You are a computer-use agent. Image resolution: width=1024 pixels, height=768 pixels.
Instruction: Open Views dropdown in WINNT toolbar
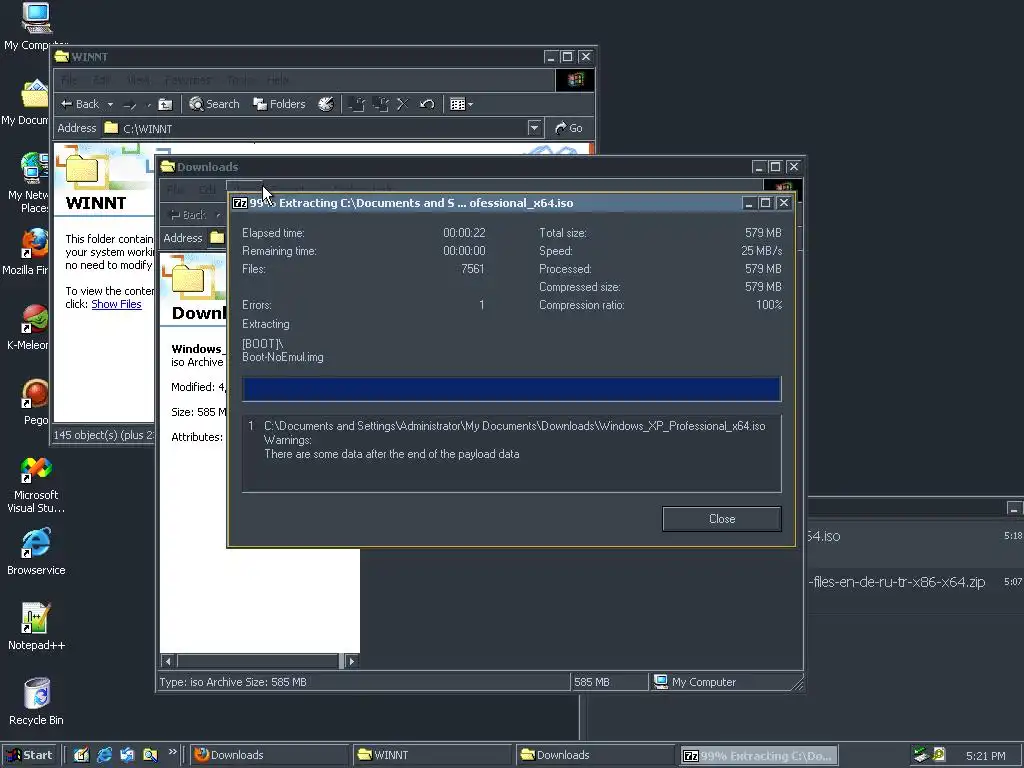(x=461, y=104)
